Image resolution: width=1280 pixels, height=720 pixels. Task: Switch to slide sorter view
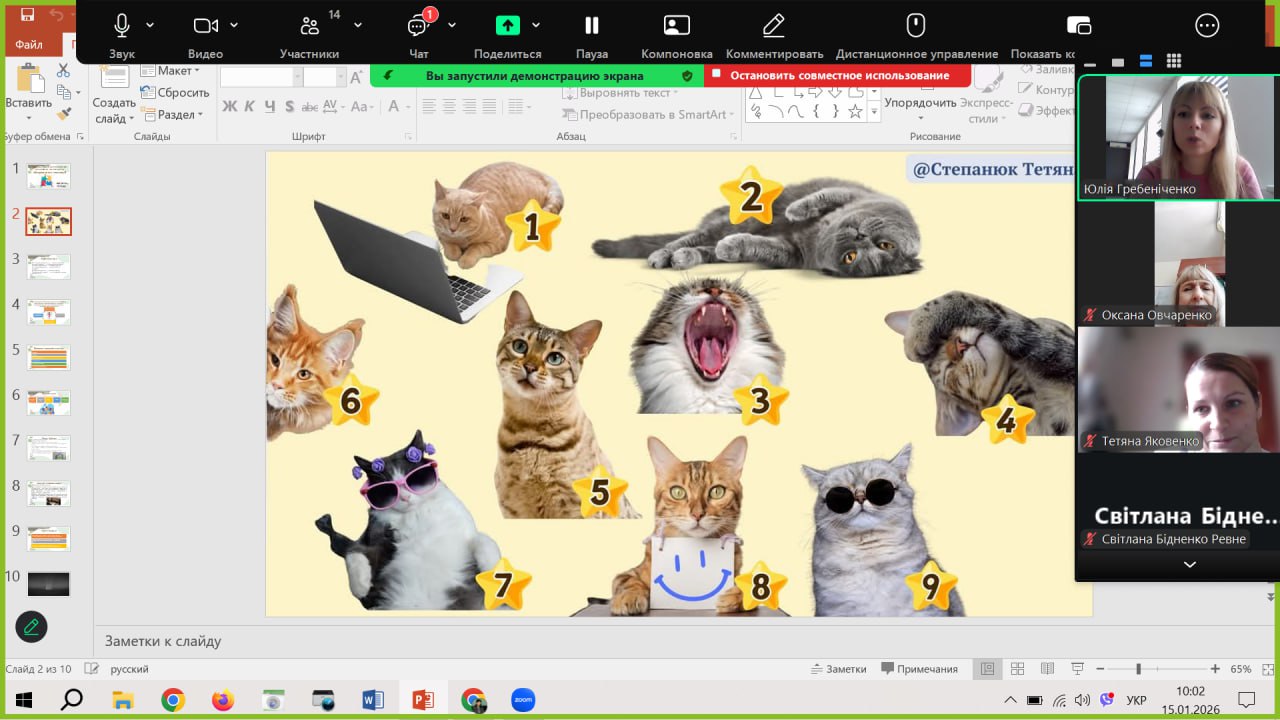1018,669
